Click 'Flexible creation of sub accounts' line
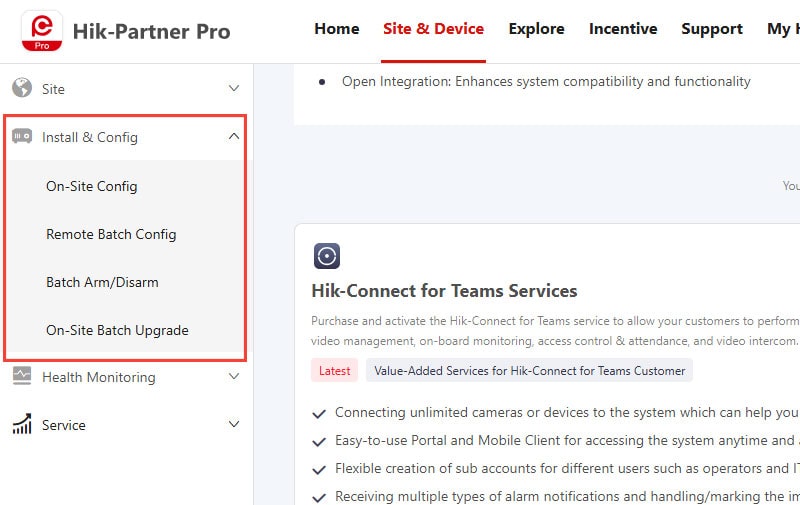This screenshot has height=505, width=800. pos(567,468)
